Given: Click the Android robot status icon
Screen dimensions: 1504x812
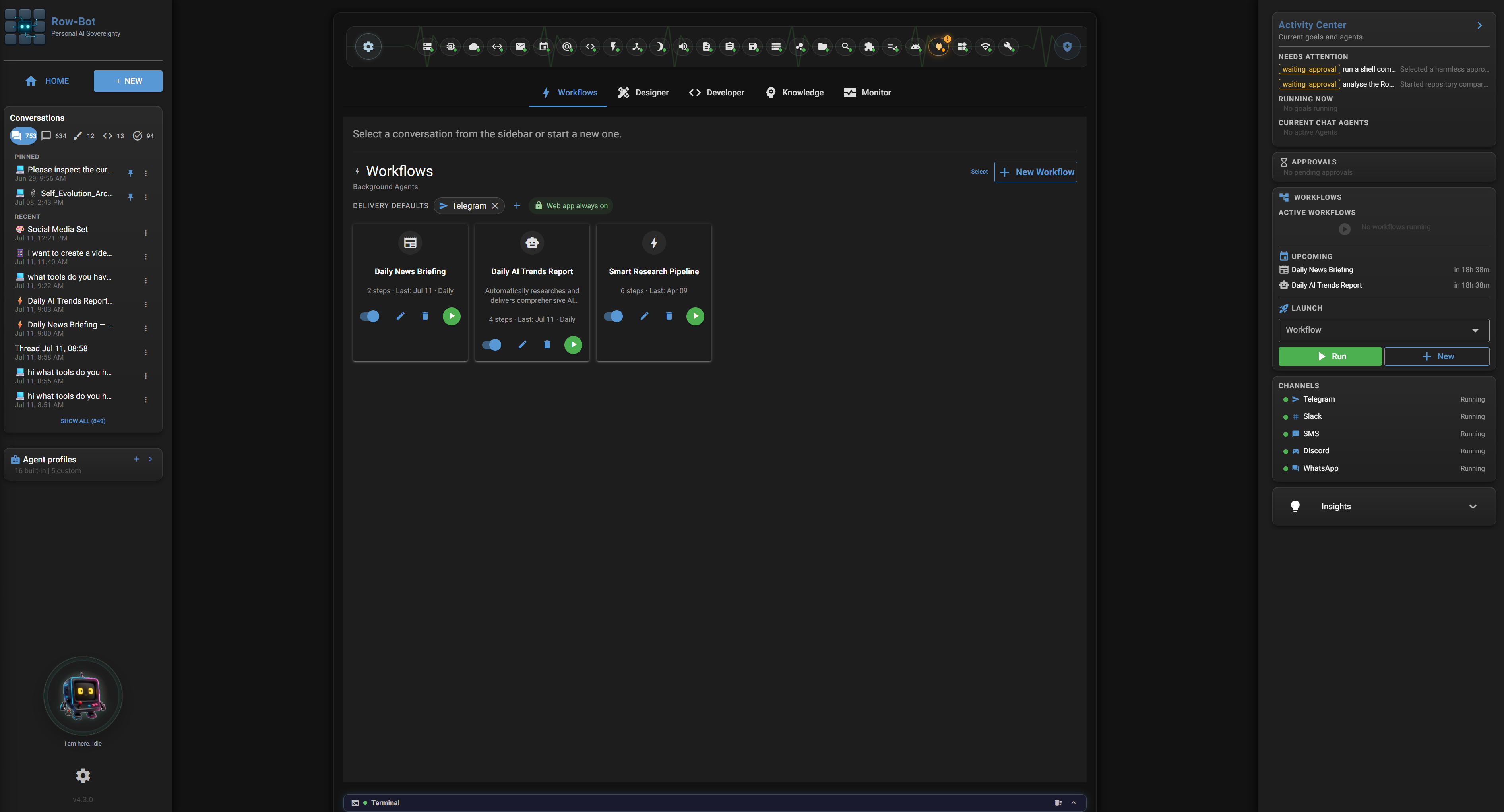Looking at the screenshot, I should tap(915, 47).
